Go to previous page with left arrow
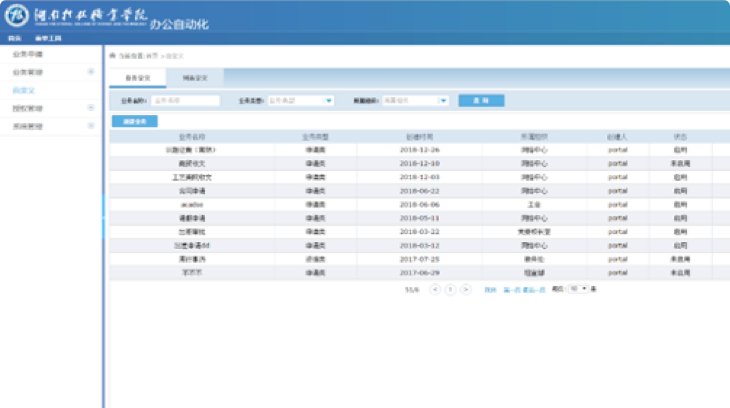The height and width of the screenshot is (408, 730). [x=435, y=289]
